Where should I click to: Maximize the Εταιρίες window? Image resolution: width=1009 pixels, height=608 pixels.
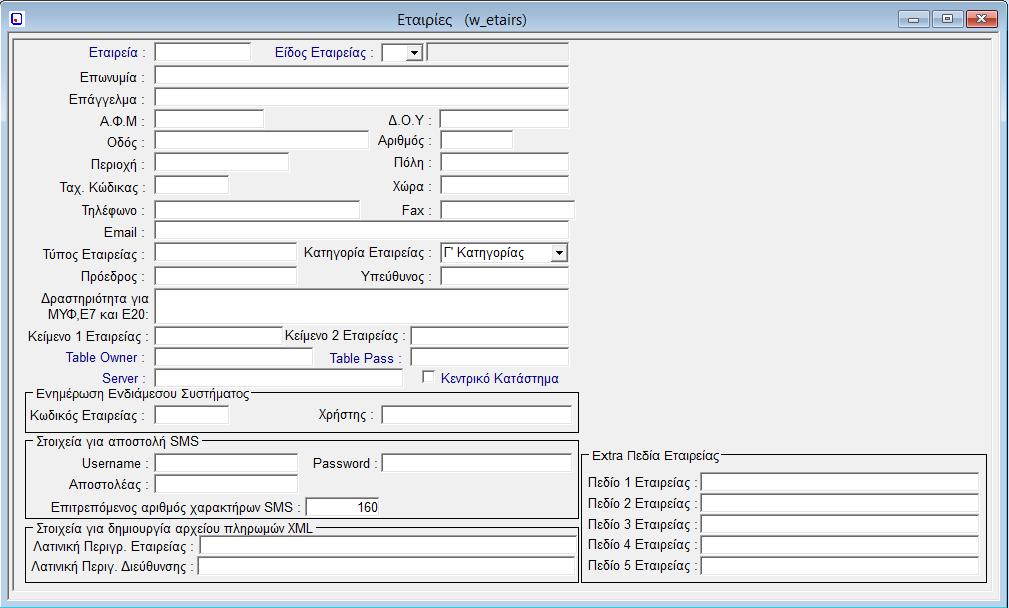coord(947,19)
